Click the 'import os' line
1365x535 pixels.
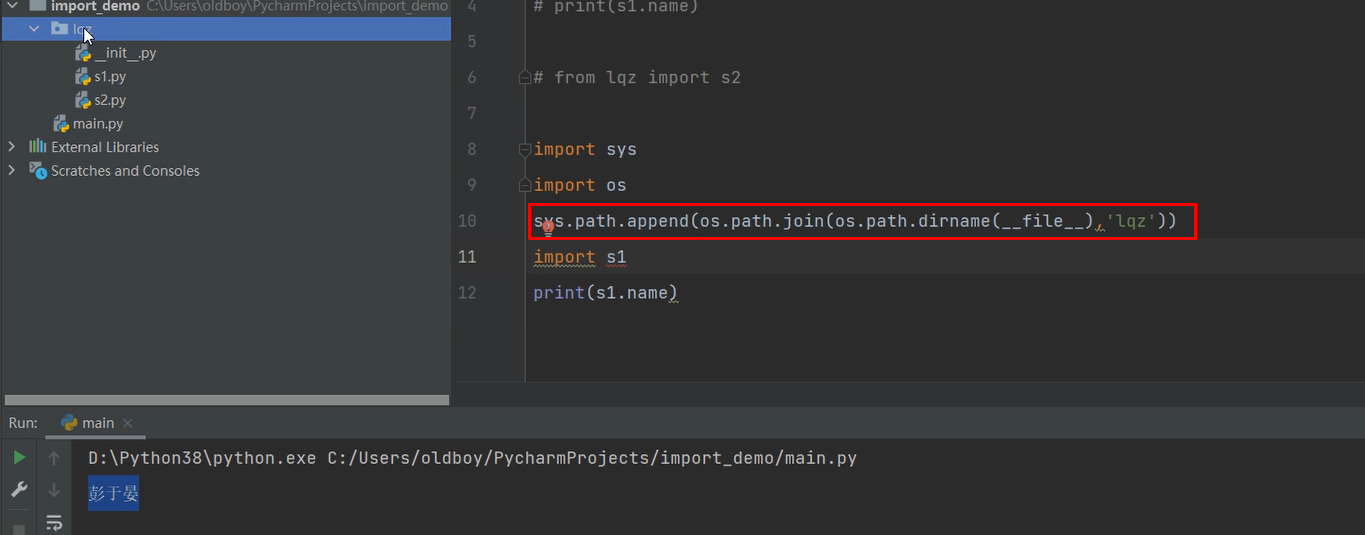[x=580, y=185]
